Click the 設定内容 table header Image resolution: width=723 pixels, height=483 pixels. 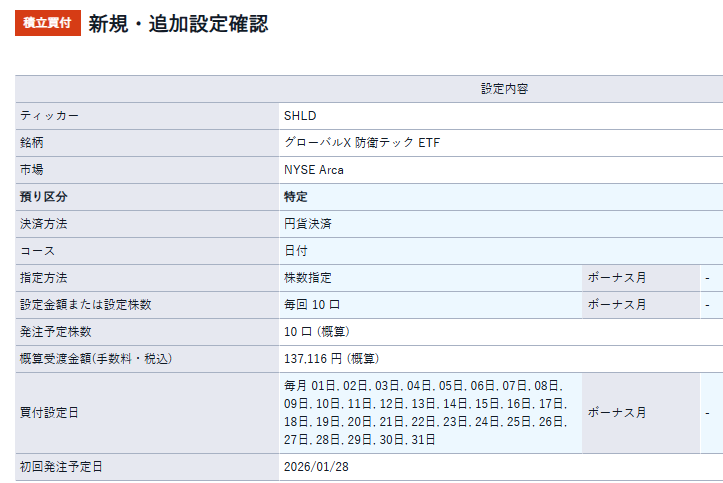click(x=504, y=89)
